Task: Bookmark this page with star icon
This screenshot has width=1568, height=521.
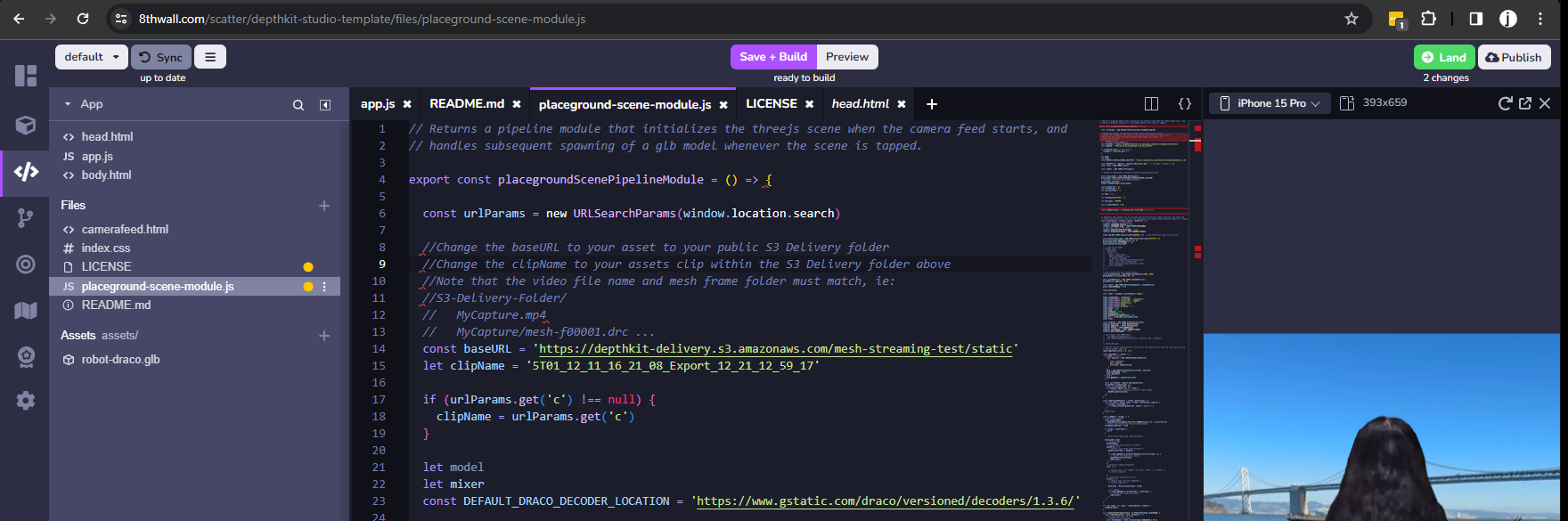Action: 1352,19
